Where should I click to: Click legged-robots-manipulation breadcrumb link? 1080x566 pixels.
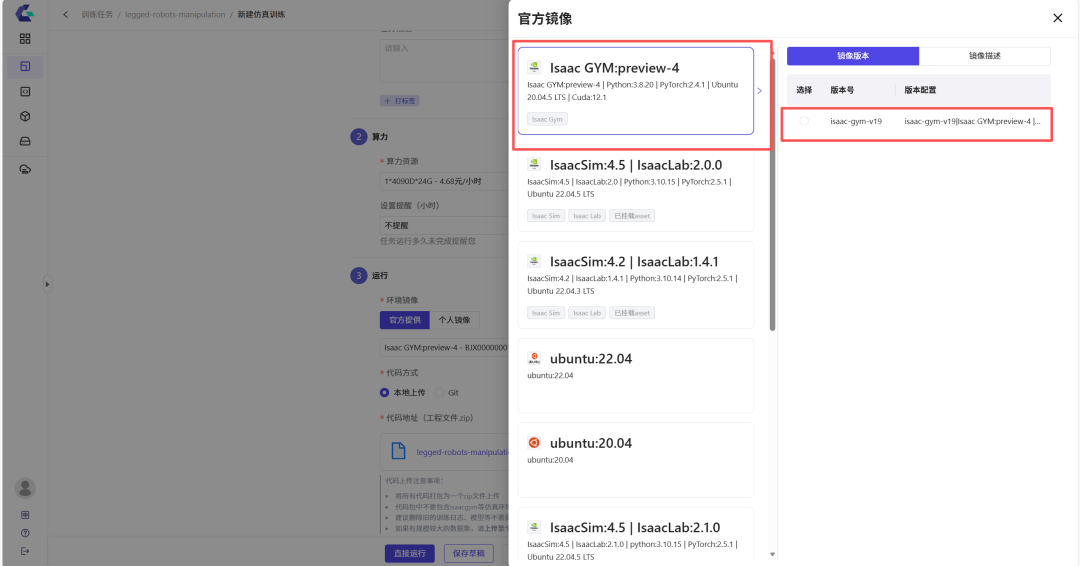(x=175, y=14)
